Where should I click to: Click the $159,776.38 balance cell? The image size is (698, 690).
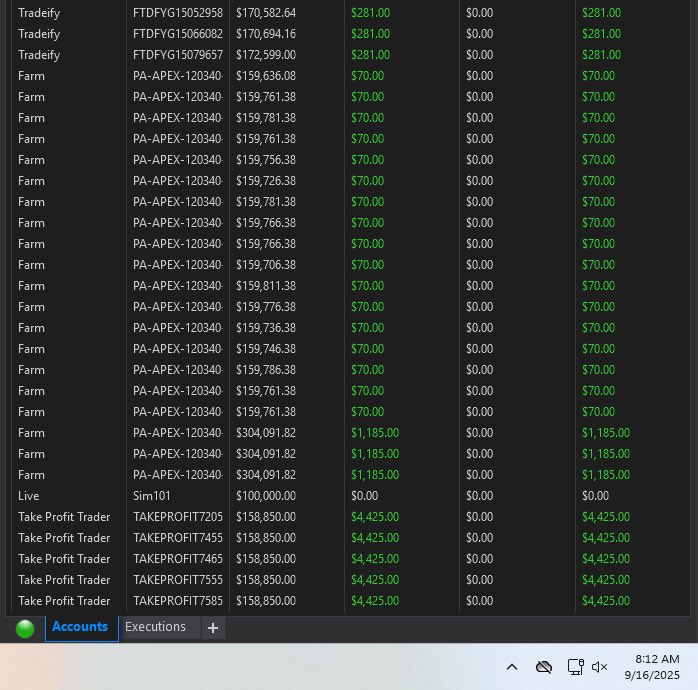pos(266,307)
